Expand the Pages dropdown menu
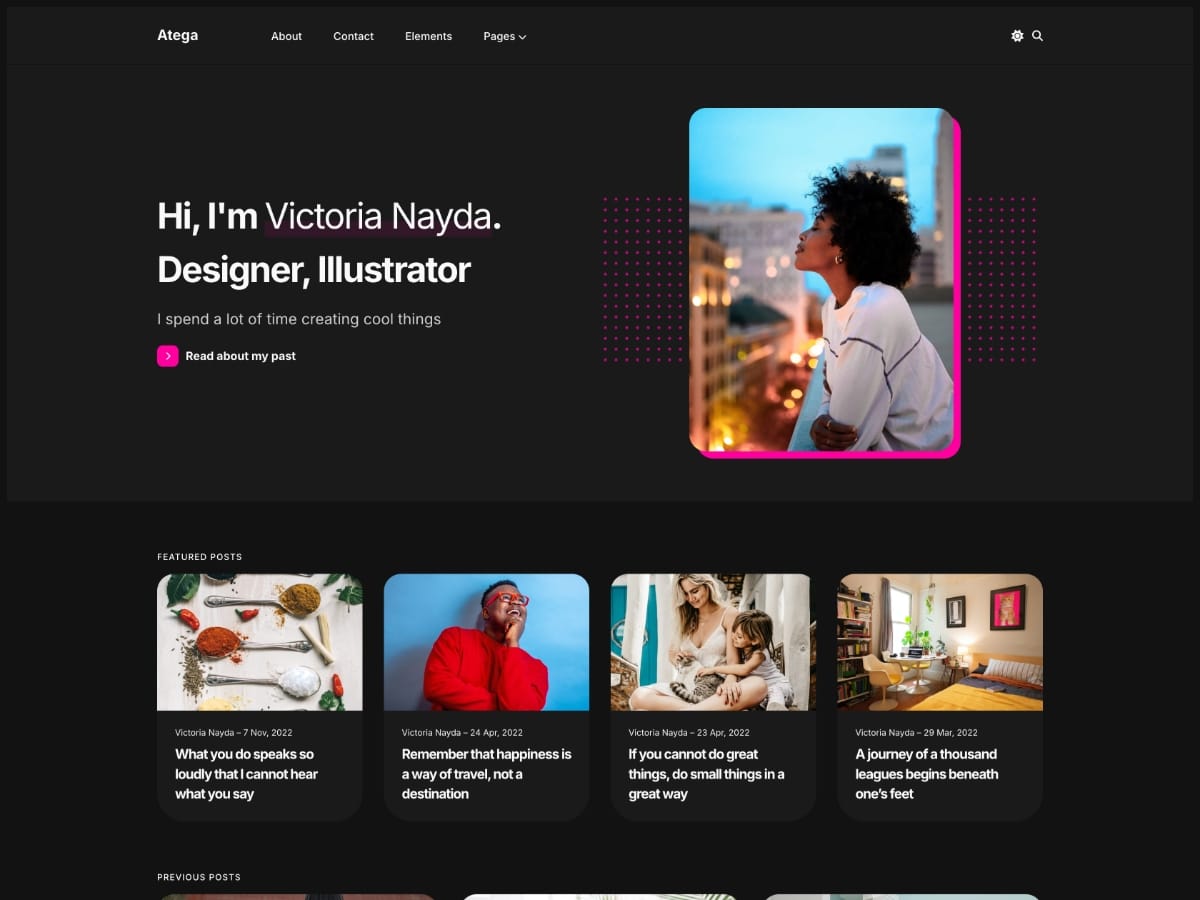 pyautogui.click(x=504, y=36)
